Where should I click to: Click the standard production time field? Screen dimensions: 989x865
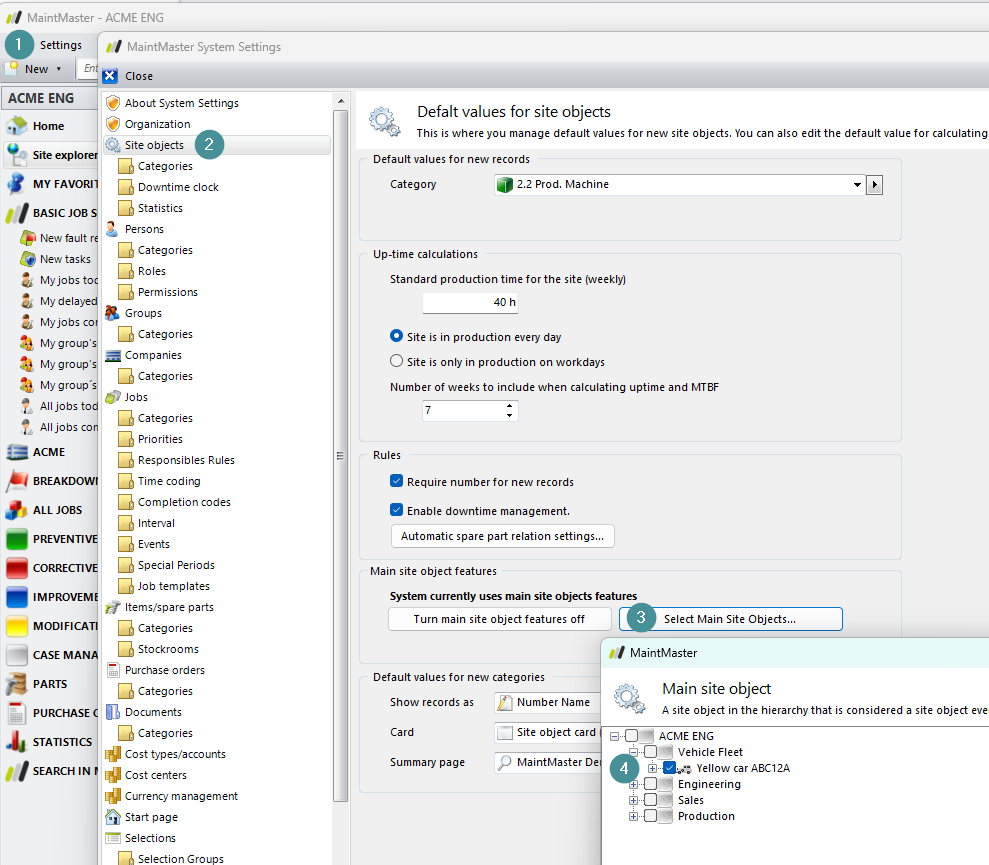pos(470,303)
